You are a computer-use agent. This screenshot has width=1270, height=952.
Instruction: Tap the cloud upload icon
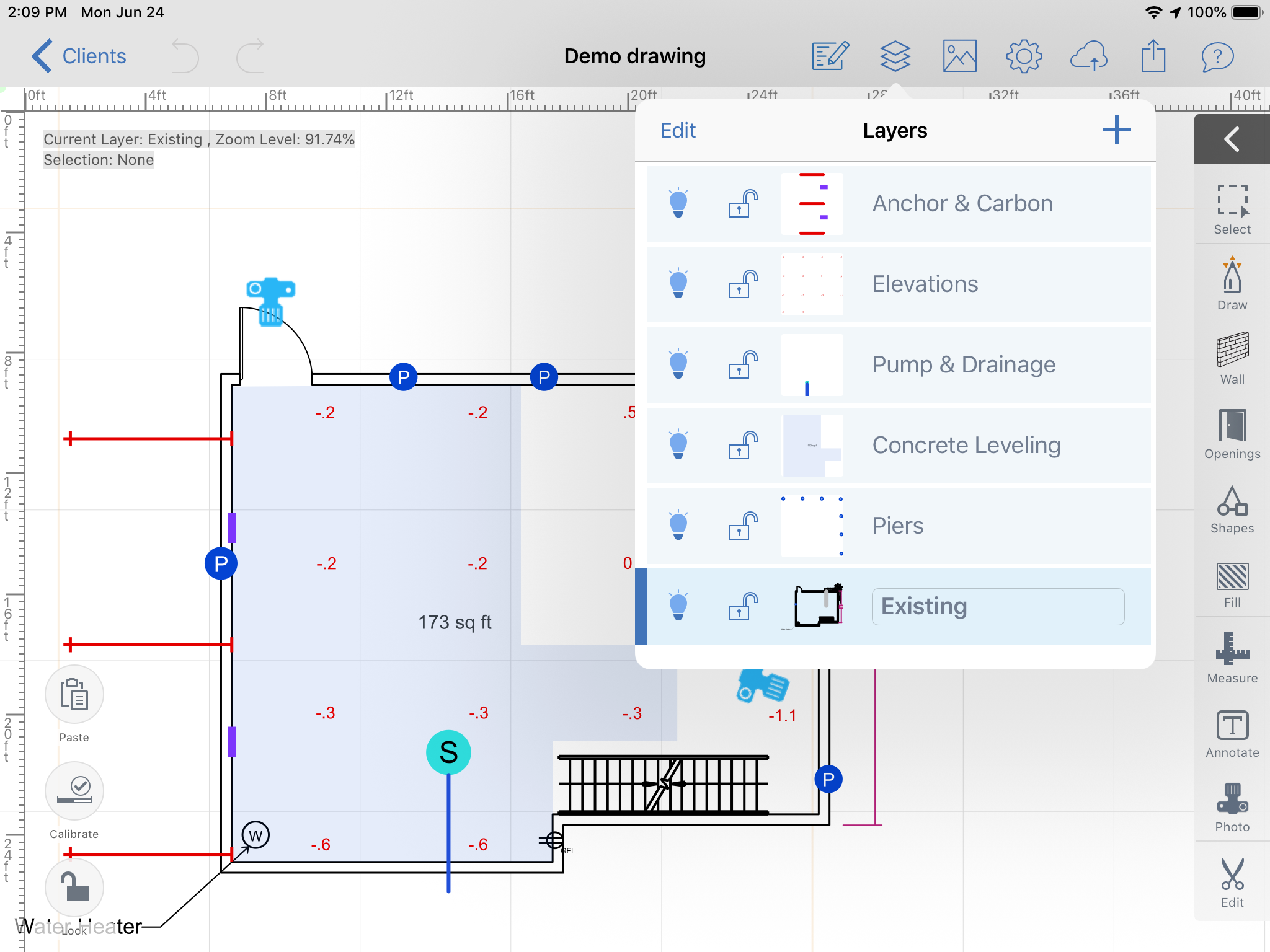(1088, 56)
